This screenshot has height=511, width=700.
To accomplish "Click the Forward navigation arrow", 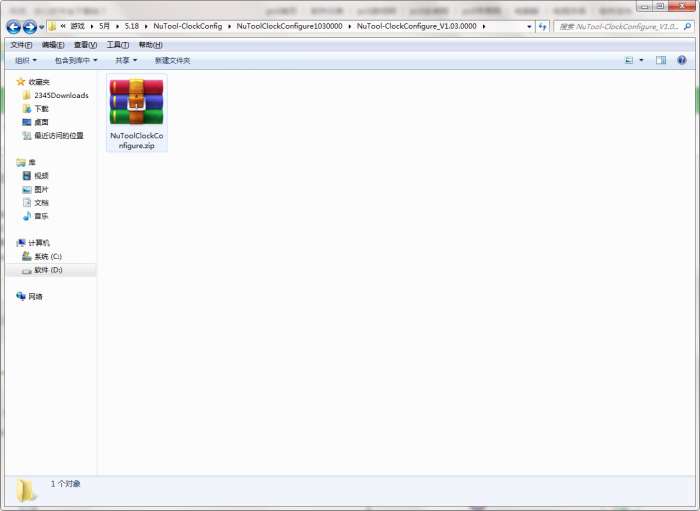I will pos(30,27).
